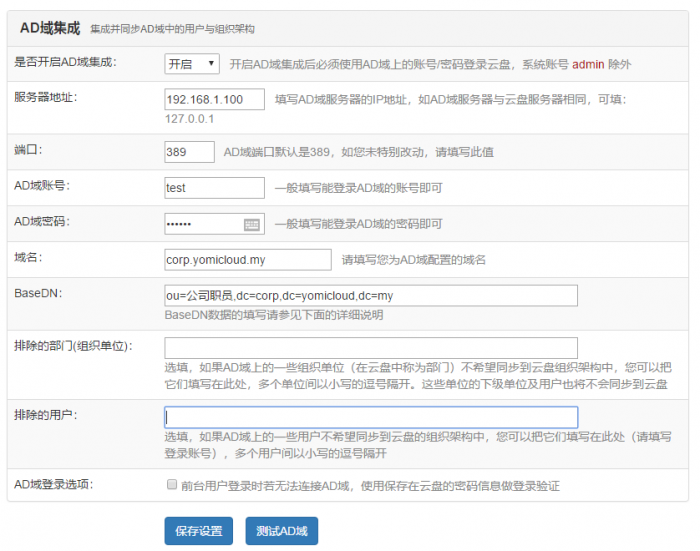Click the 请填写您为AD域配置的域名 hint

(414, 260)
